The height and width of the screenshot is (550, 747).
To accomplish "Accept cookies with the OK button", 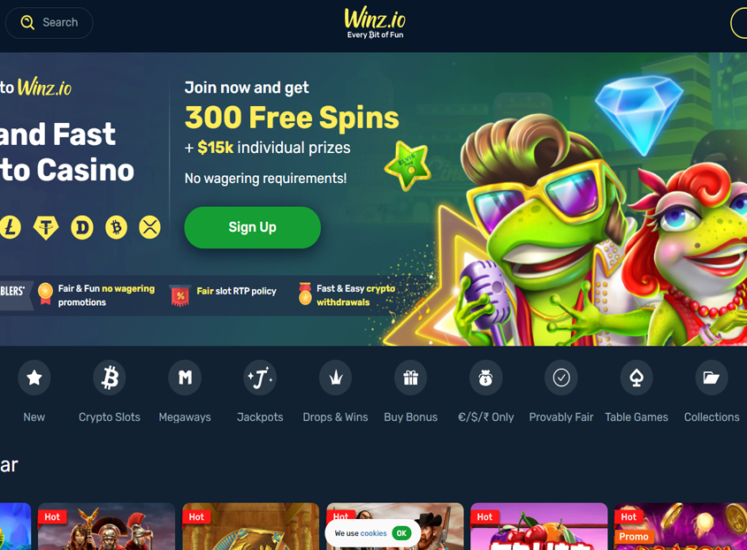I will pos(401,533).
